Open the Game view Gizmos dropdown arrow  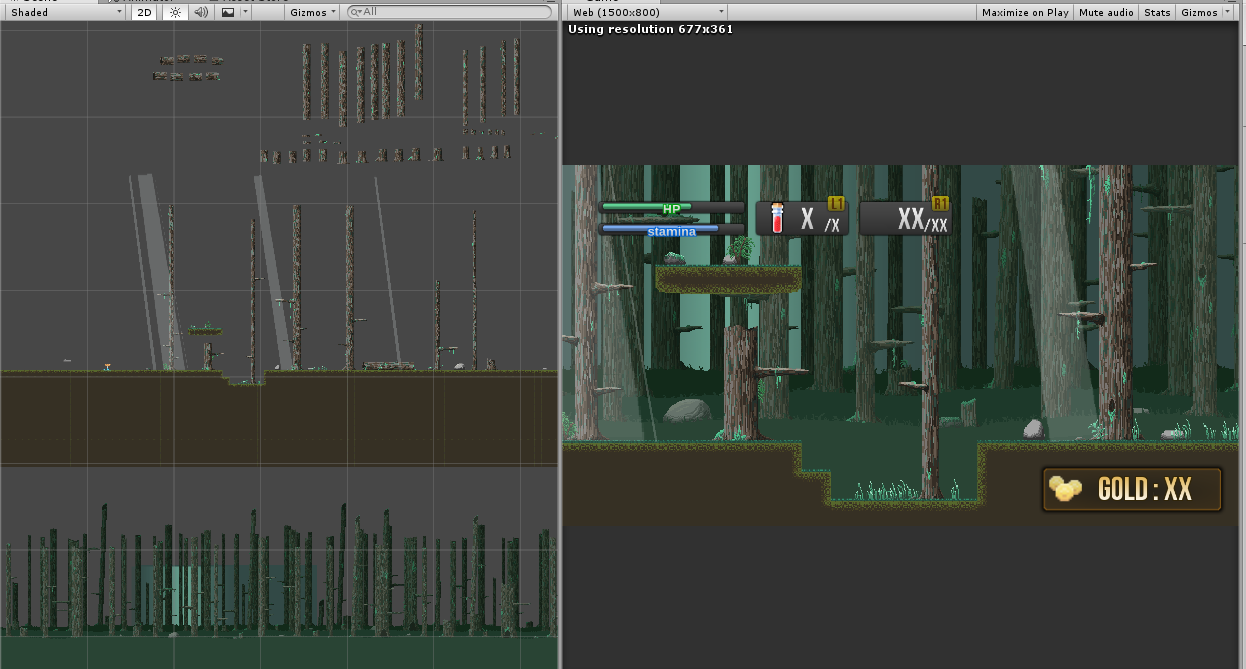pyautogui.click(x=1228, y=12)
